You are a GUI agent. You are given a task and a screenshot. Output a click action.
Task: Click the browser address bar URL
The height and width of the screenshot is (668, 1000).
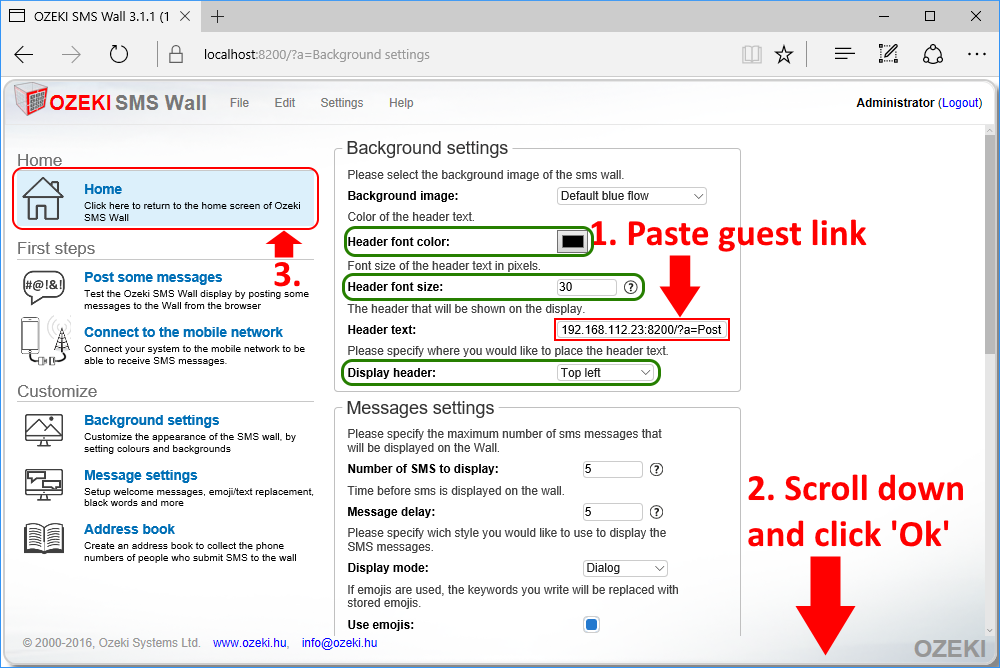[x=316, y=55]
